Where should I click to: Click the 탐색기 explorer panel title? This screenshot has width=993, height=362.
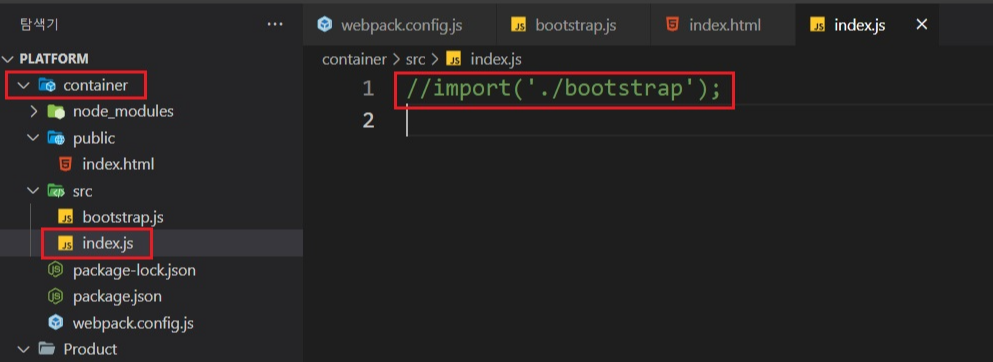pyautogui.click(x=39, y=25)
